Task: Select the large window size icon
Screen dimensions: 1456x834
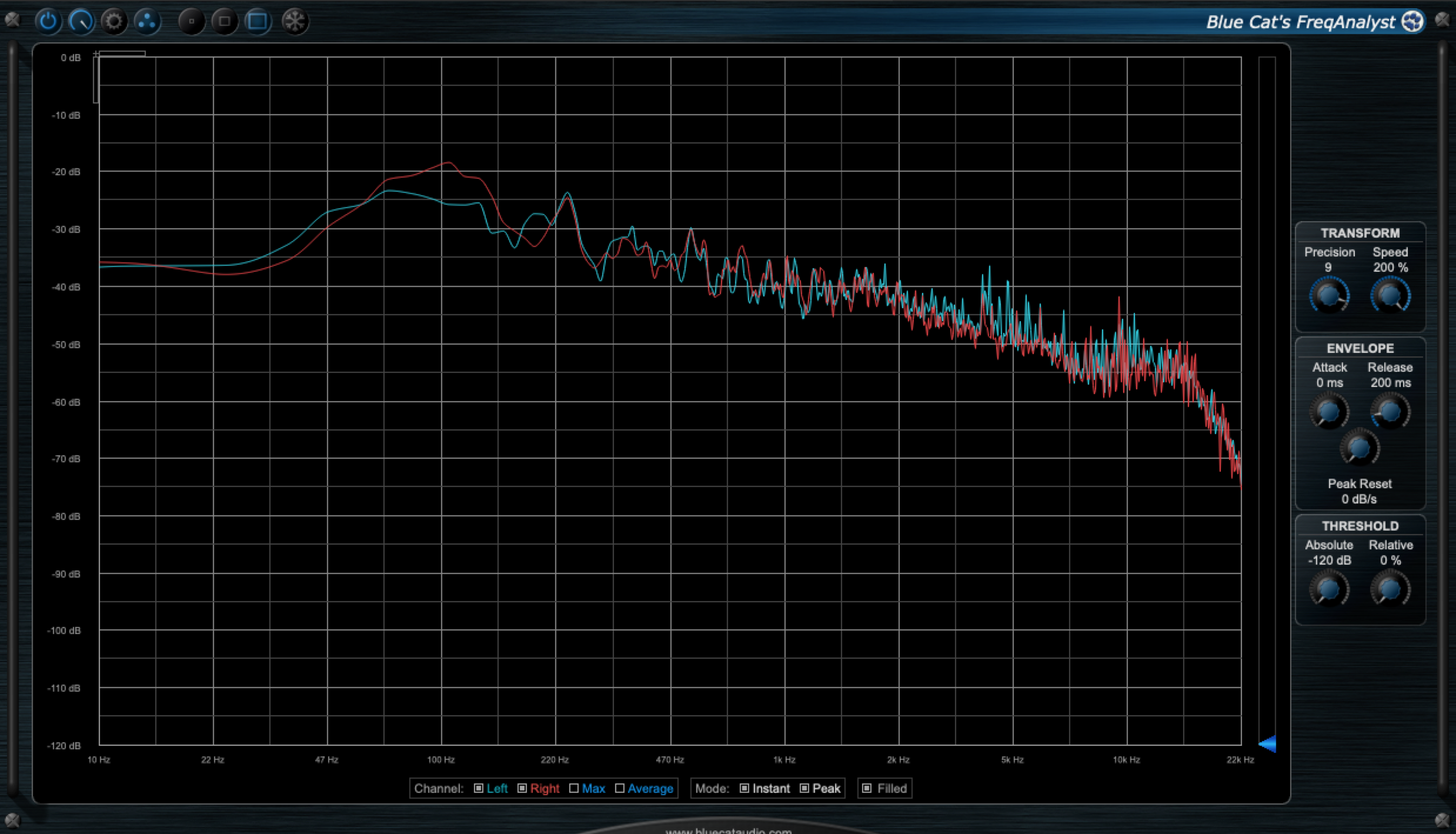Action: [x=258, y=22]
